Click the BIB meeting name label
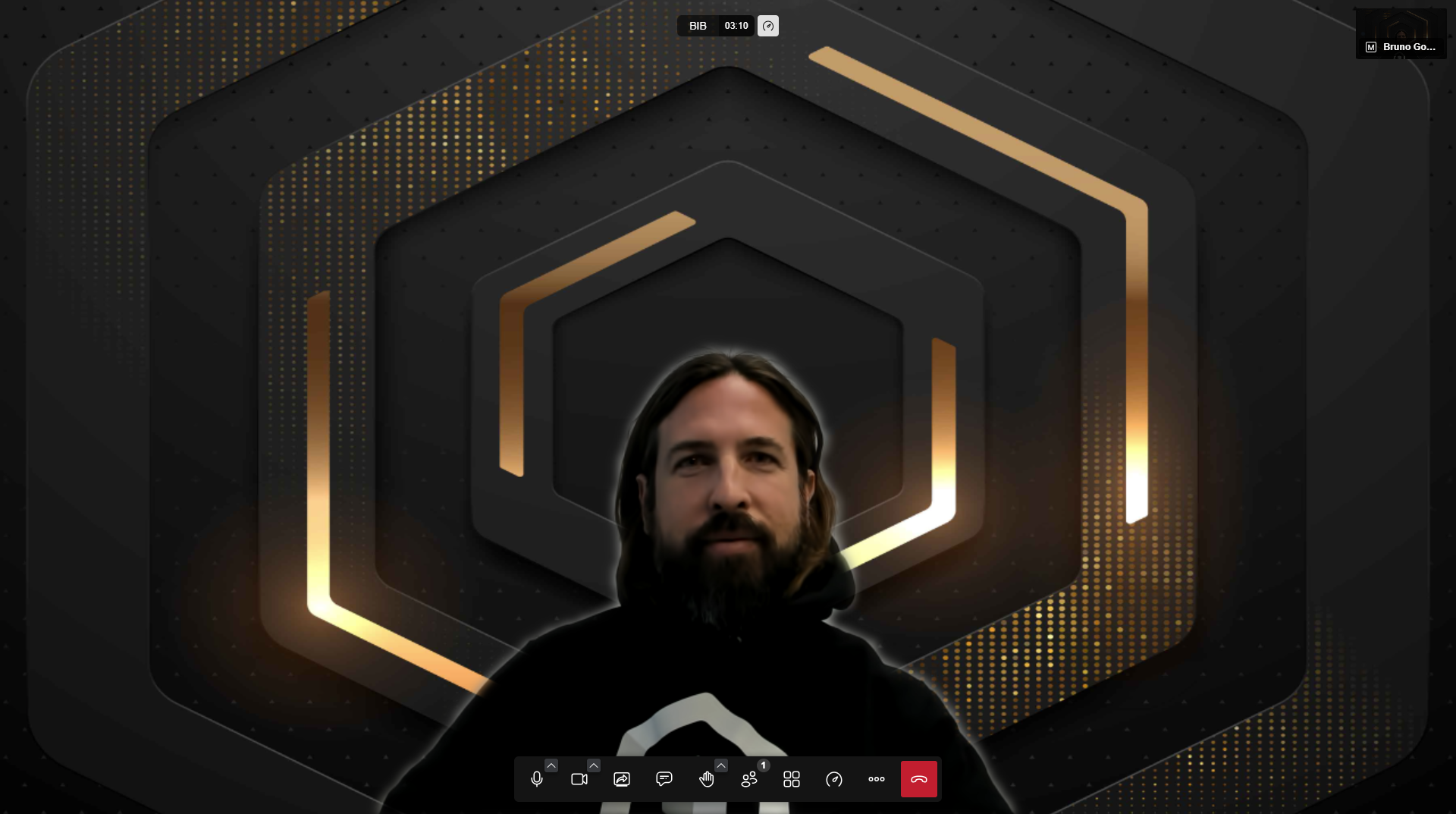This screenshot has width=1456, height=814. pos(698,26)
